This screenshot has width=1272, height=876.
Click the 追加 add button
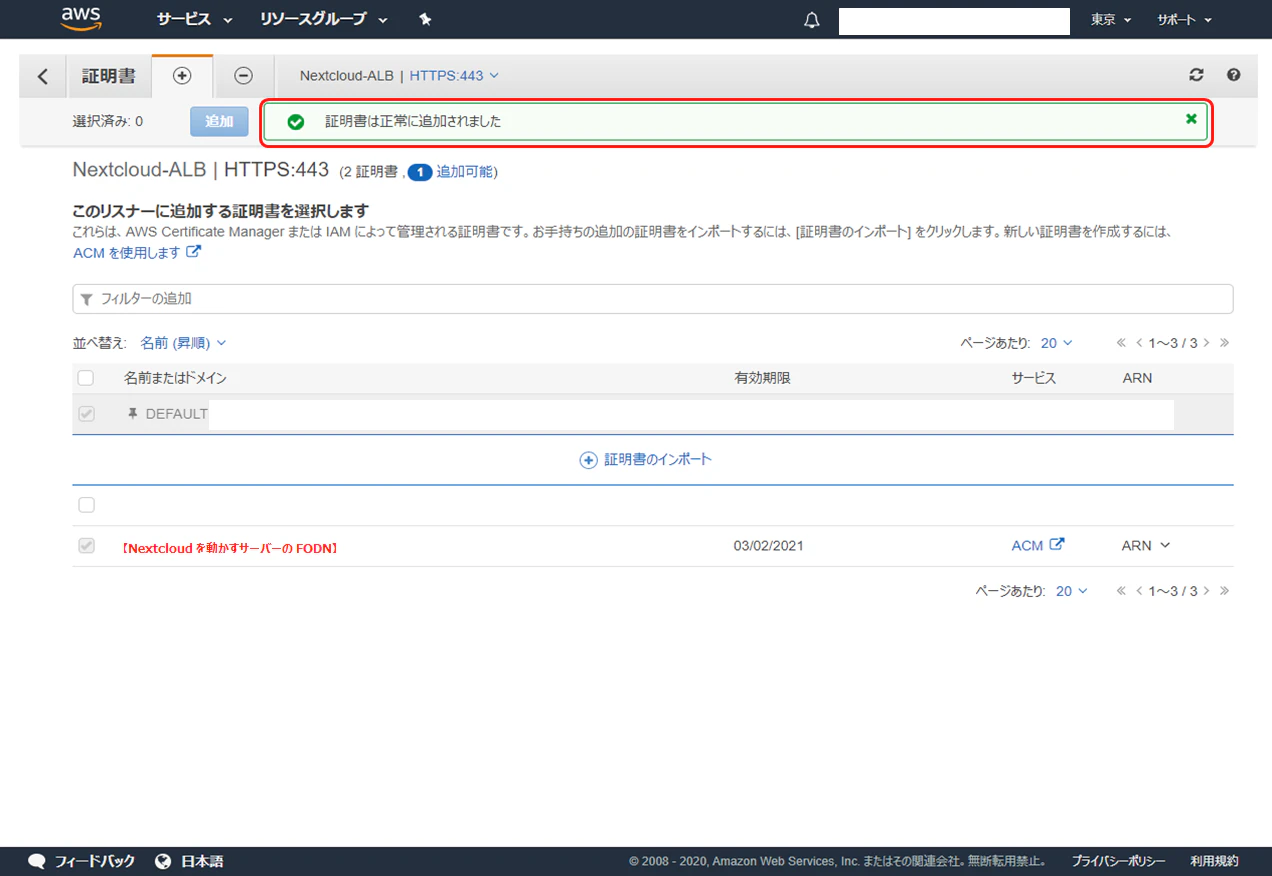[219, 121]
